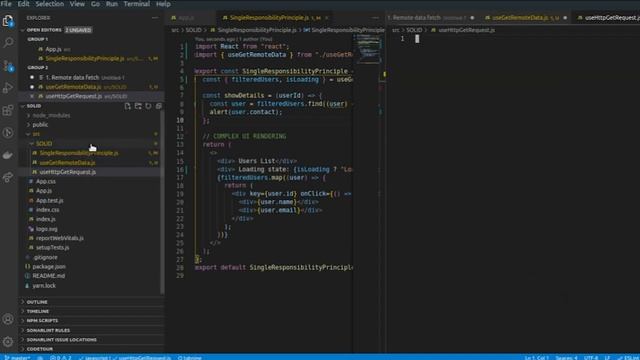
Task: Expand the NPM Scripts section
Action: (42, 321)
